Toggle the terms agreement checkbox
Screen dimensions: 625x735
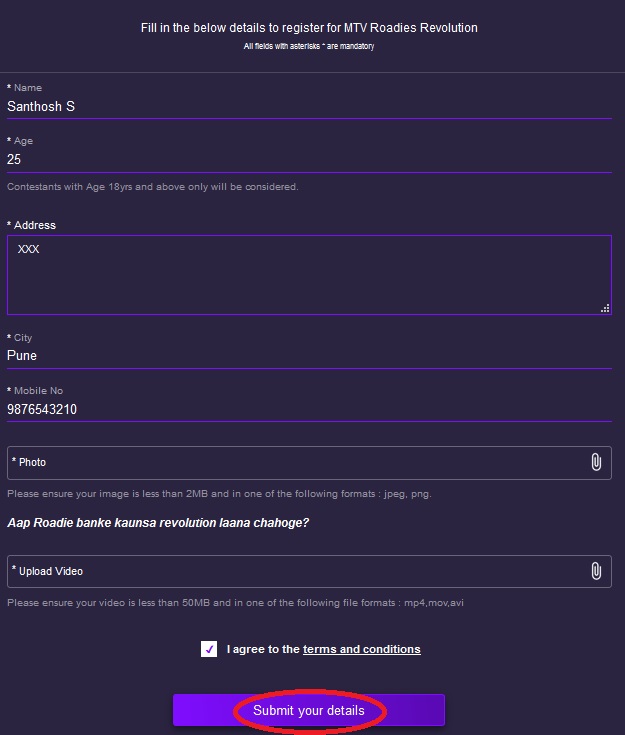pos(209,649)
